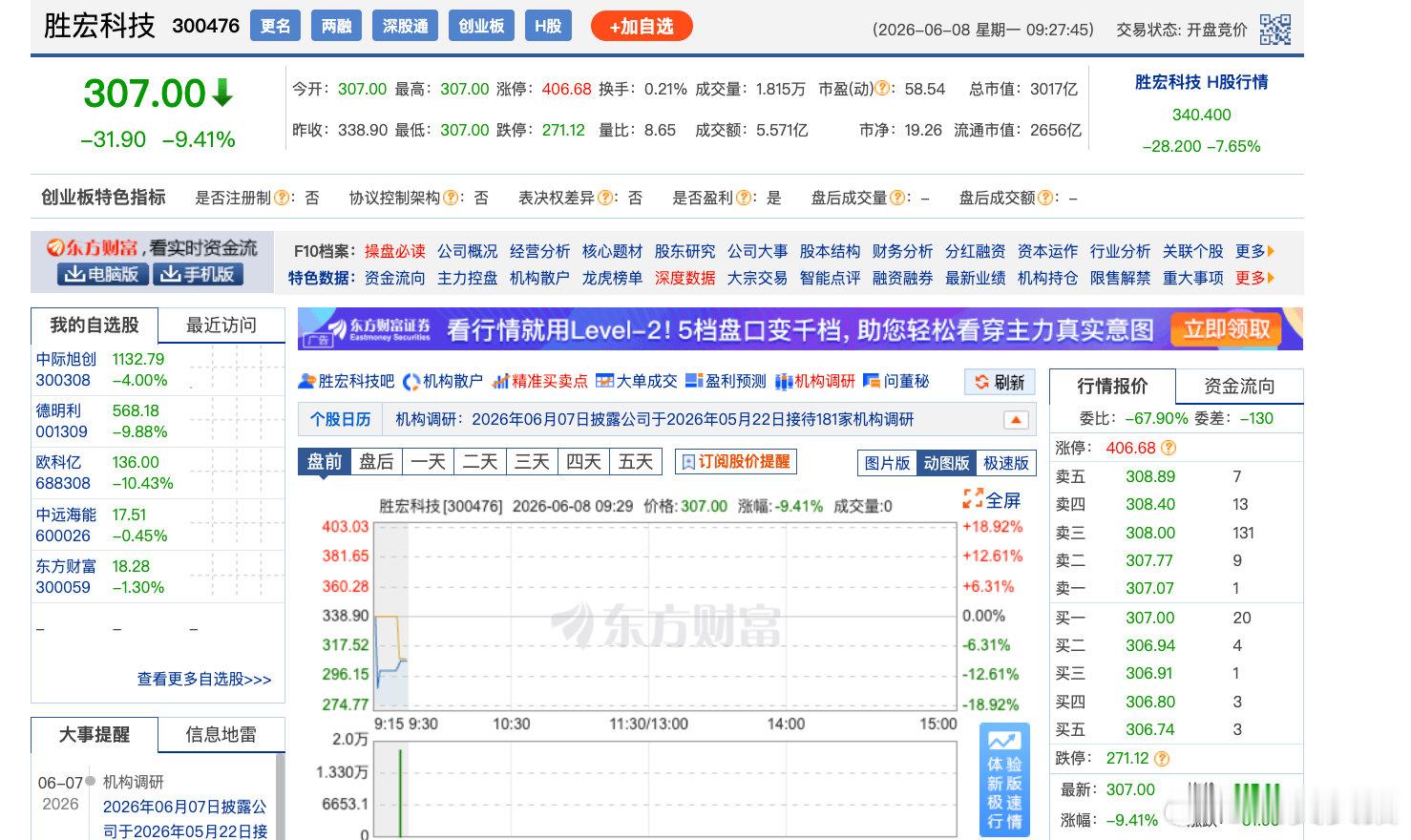Click help icon beside 是否盈利

(744, 198)
